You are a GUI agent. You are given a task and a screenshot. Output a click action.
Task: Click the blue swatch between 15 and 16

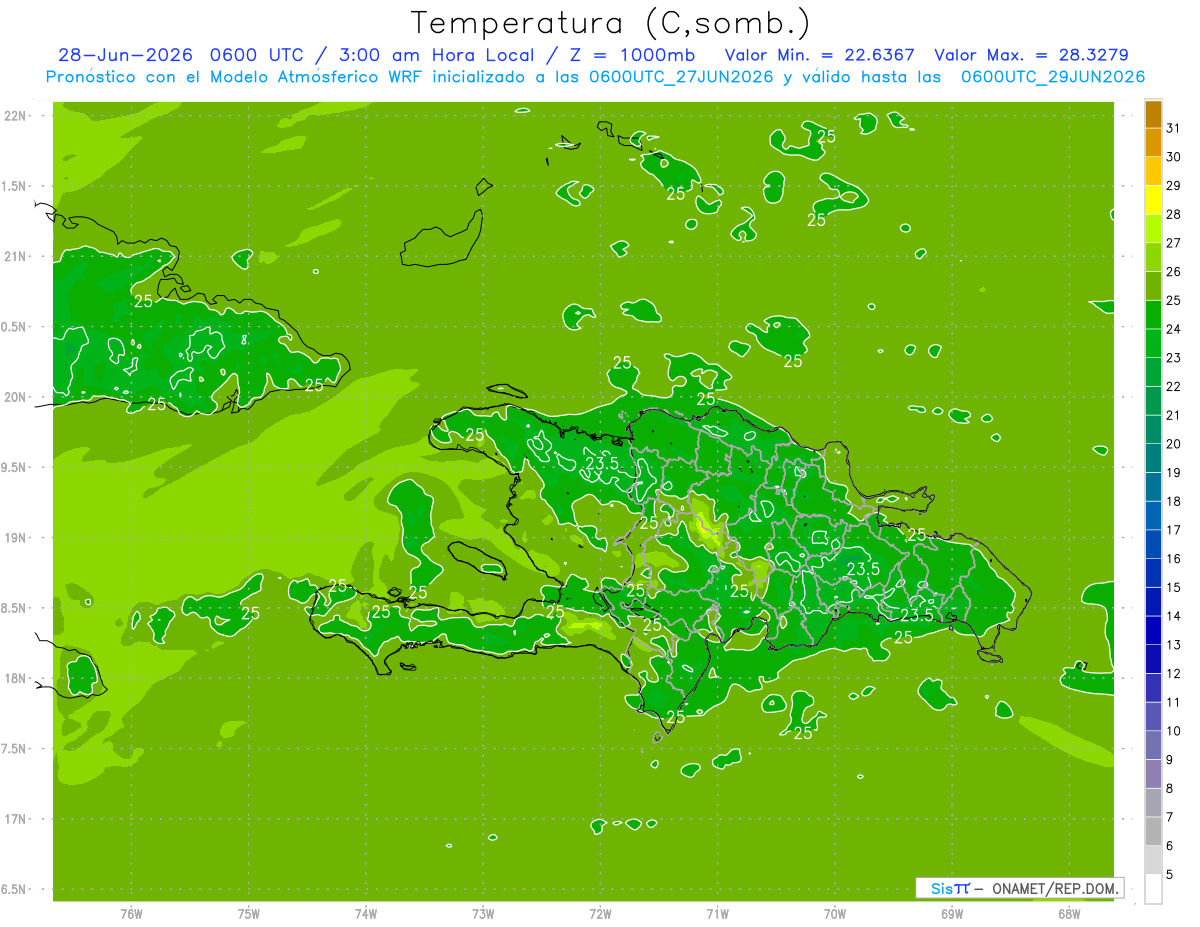(1153, 574)
